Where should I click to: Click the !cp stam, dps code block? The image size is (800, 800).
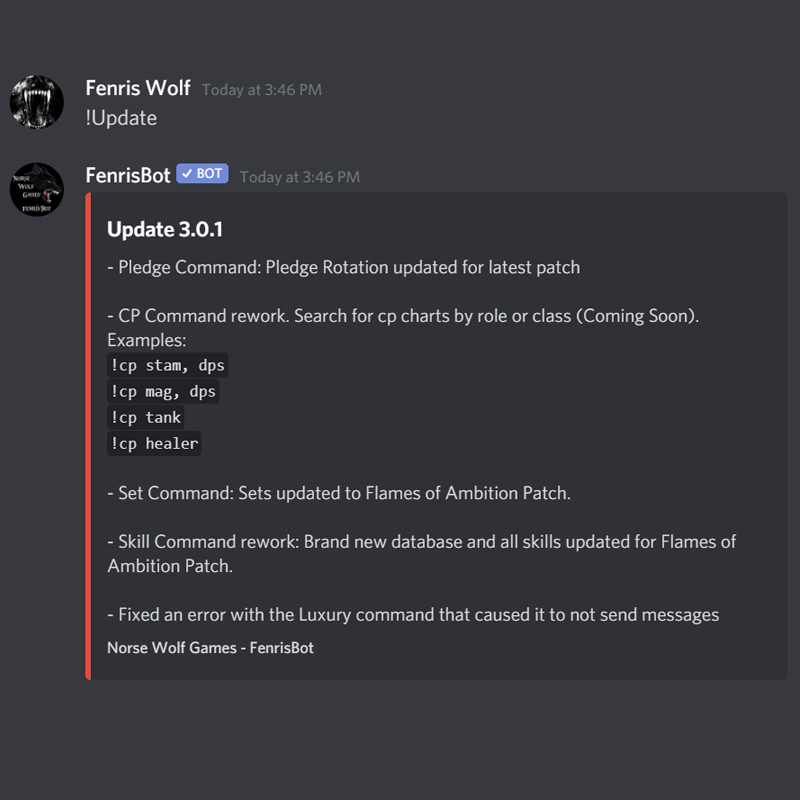coord(167,365)
